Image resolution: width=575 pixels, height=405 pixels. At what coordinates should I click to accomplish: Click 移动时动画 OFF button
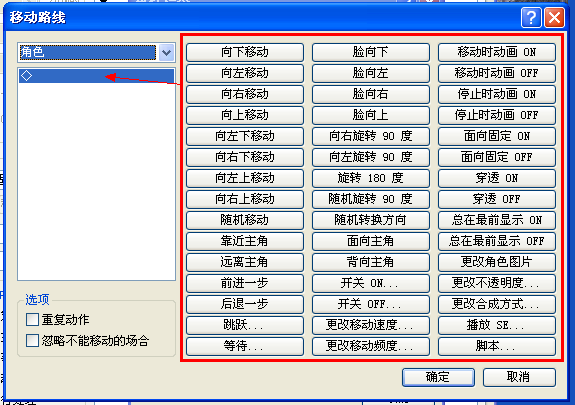[x=497, y=73]
